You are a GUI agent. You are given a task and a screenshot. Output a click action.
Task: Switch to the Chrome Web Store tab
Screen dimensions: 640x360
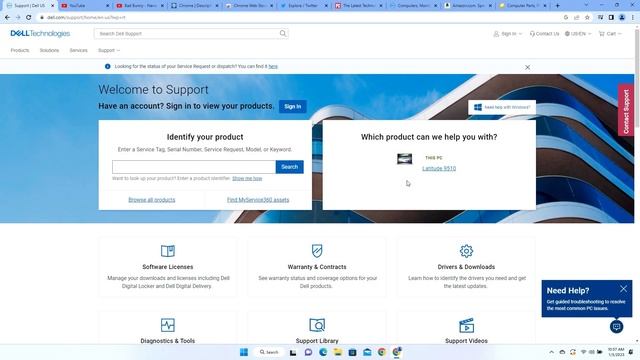coord(249,6)
